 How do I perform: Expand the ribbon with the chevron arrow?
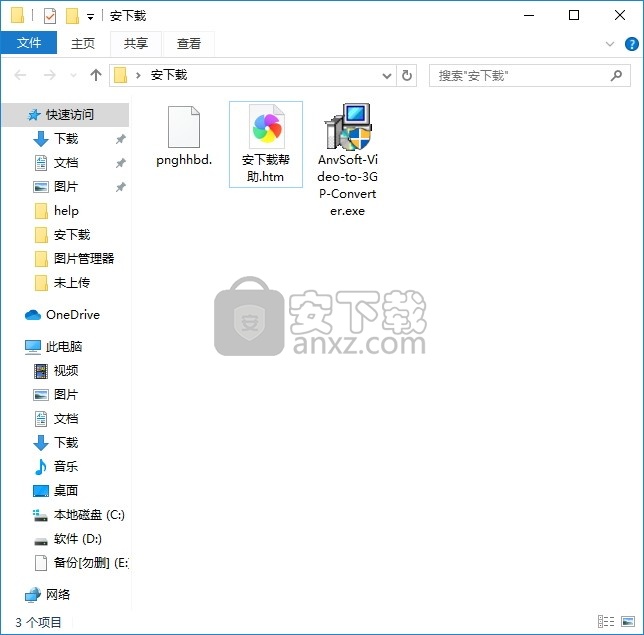pos(610,44)
